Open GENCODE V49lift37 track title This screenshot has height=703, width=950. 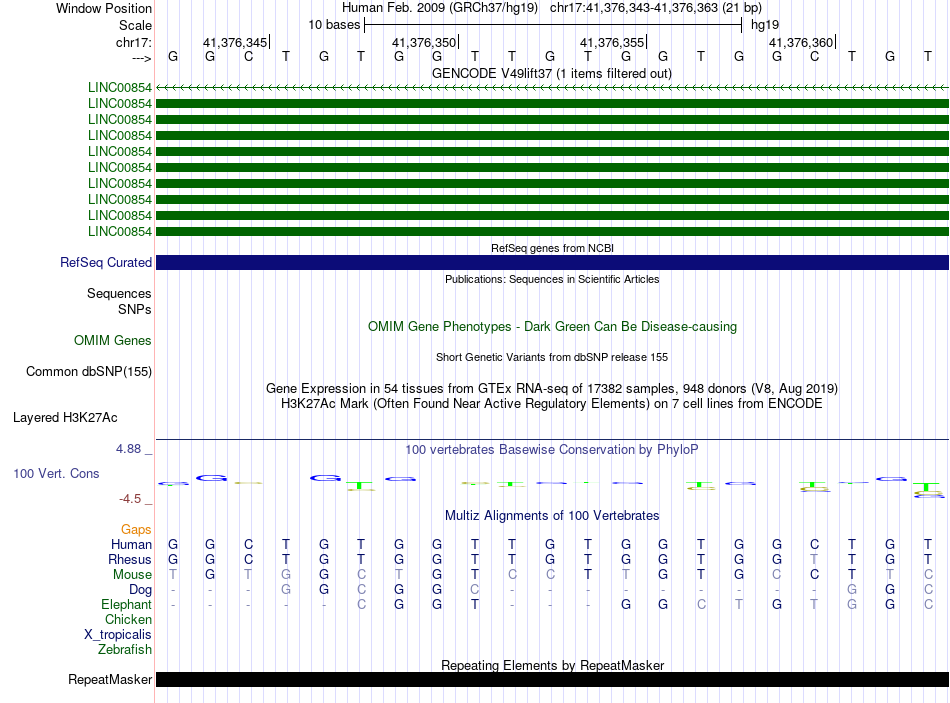point(551,73)
